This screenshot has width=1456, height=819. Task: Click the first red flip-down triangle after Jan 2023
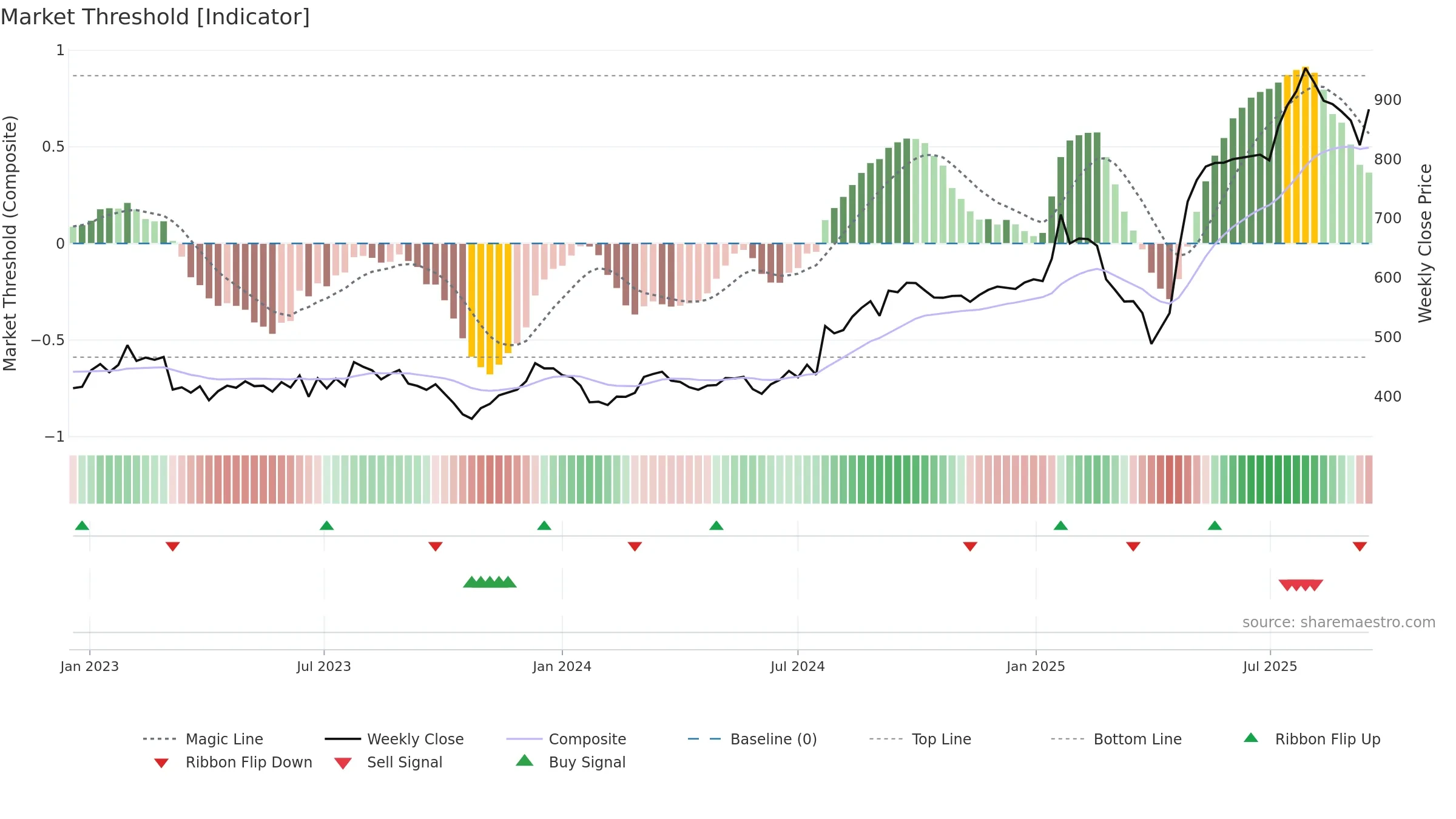pos(173,547)
